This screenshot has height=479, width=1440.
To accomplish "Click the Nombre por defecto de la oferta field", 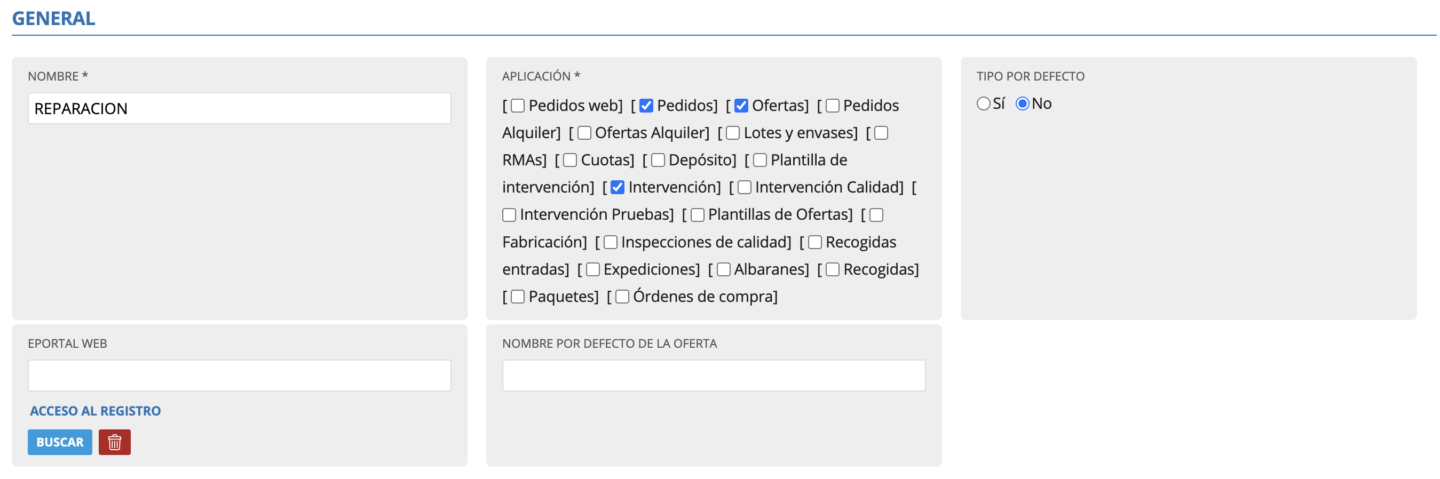I will pos(713,376).
